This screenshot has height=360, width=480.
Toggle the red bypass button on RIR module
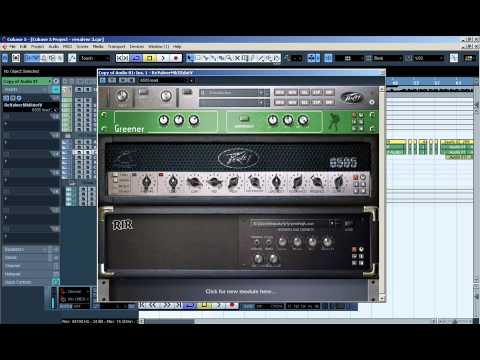pos(354,249)
